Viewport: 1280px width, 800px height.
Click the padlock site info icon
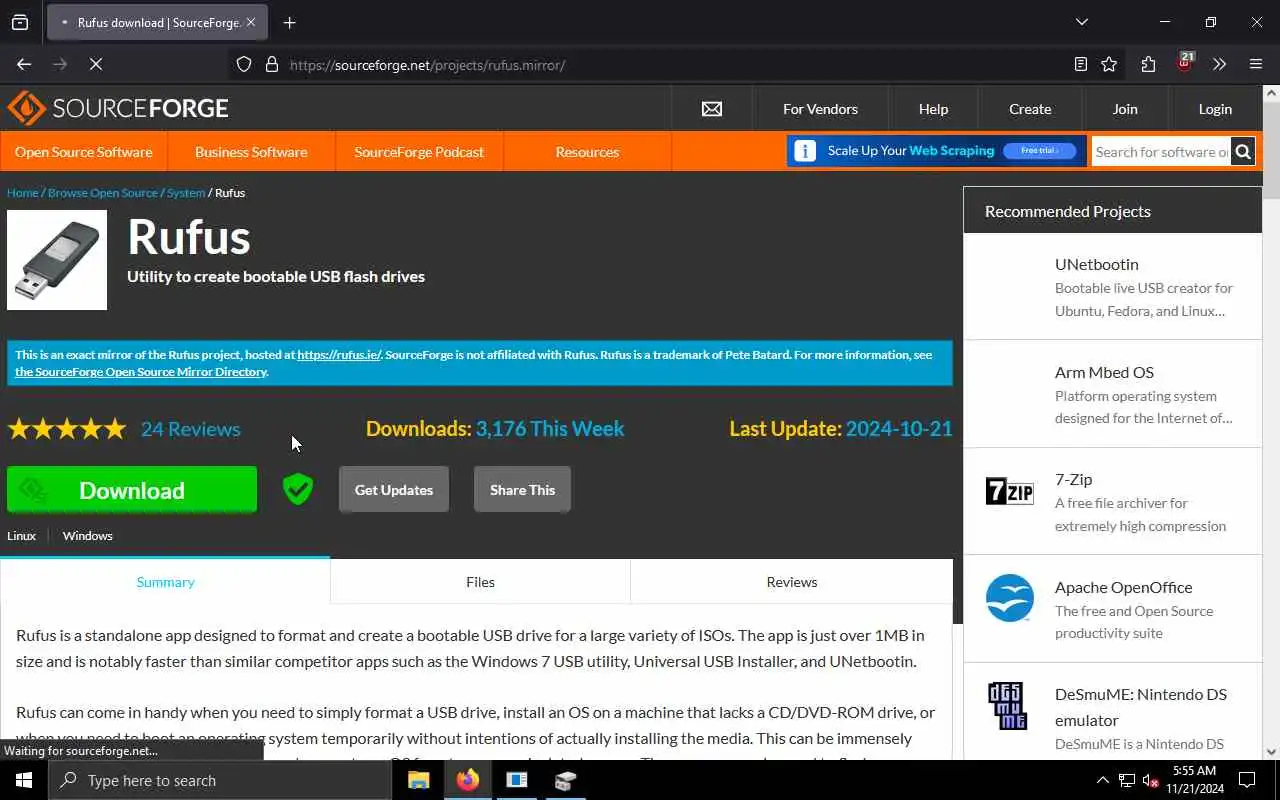click(x=271, y=64)
